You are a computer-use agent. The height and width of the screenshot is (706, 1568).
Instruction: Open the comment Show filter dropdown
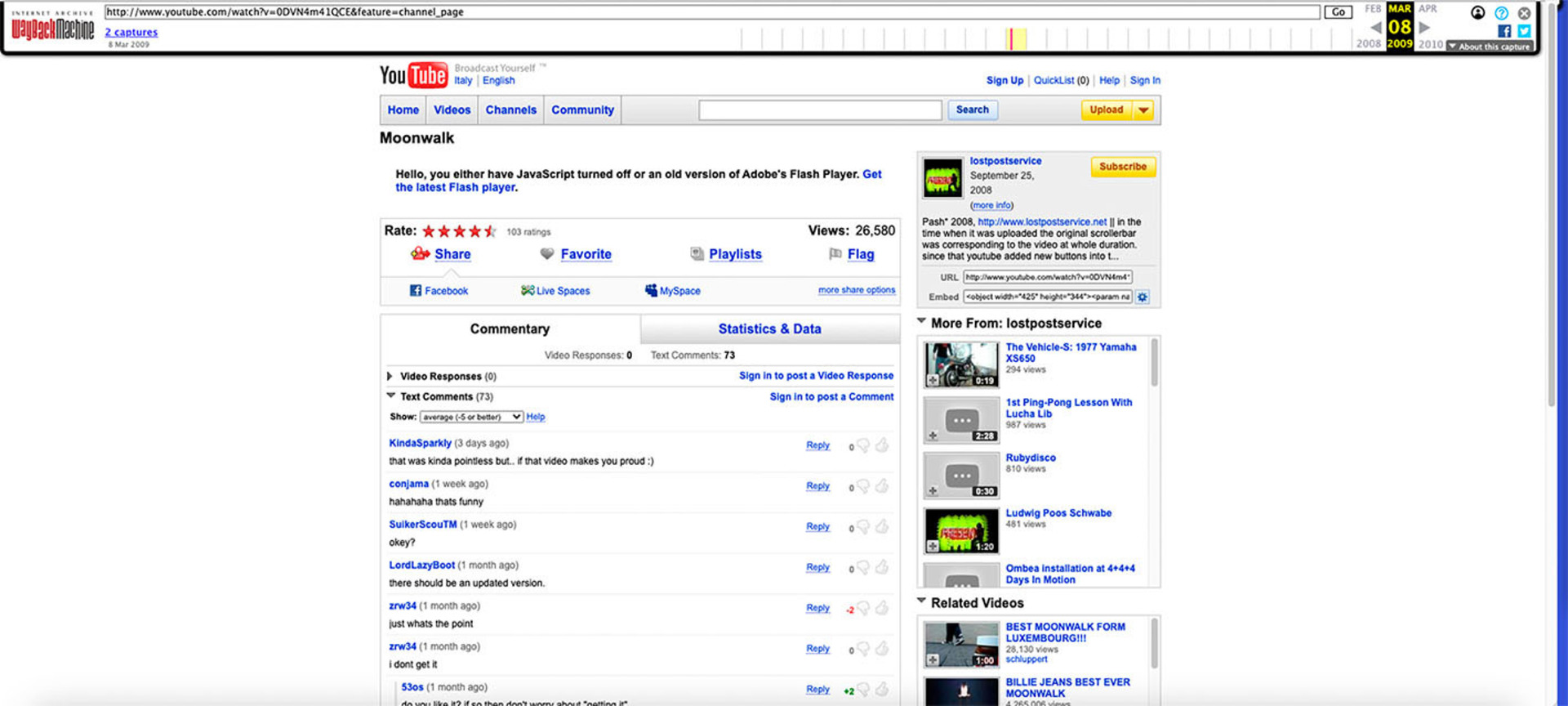point(471,417)
